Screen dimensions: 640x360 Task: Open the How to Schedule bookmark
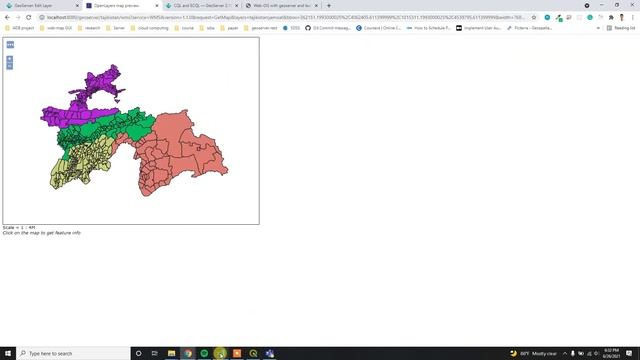pos(429,28)
